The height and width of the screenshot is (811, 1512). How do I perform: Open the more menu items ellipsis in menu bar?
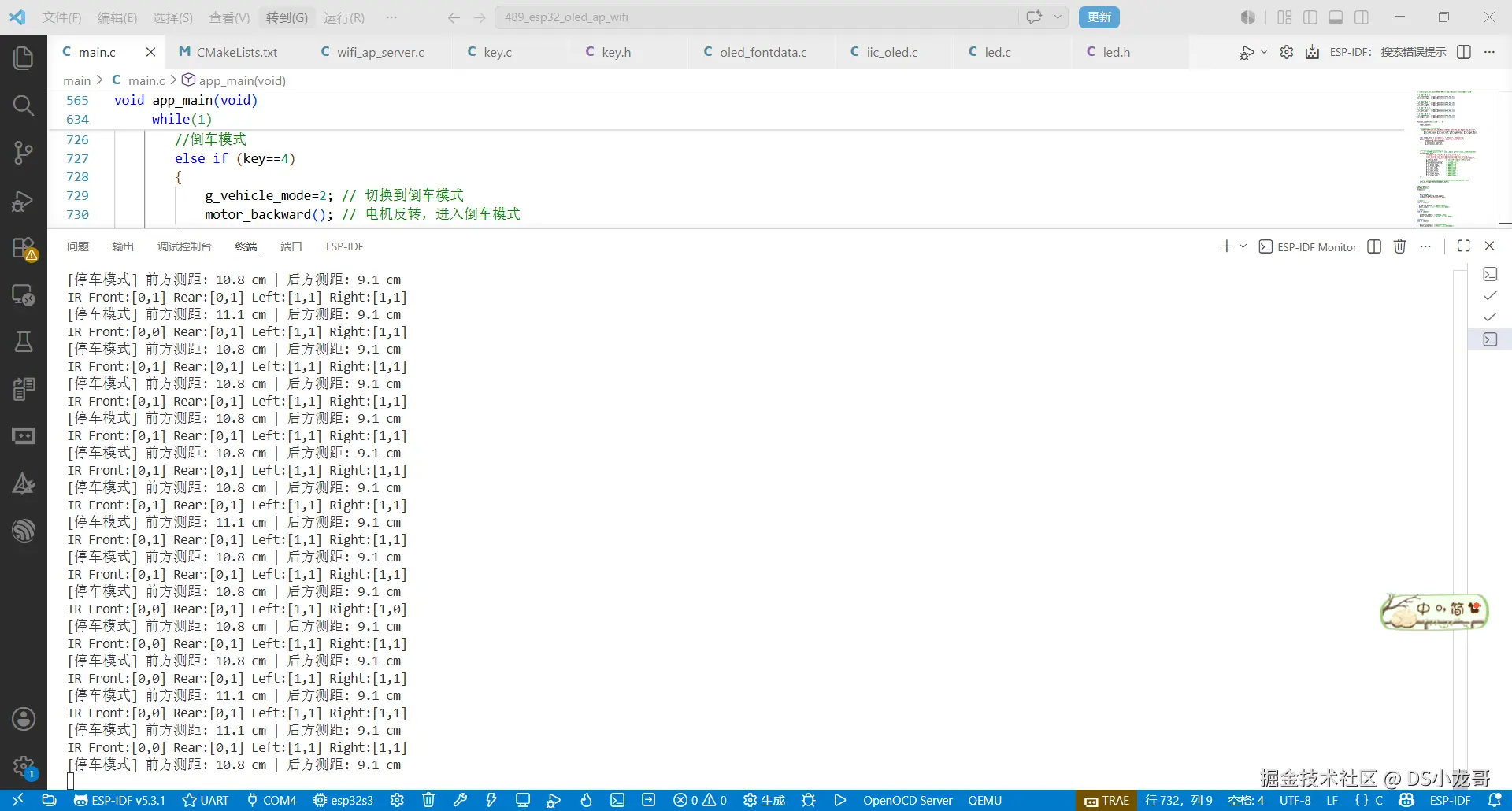click(x=391, y=17)
